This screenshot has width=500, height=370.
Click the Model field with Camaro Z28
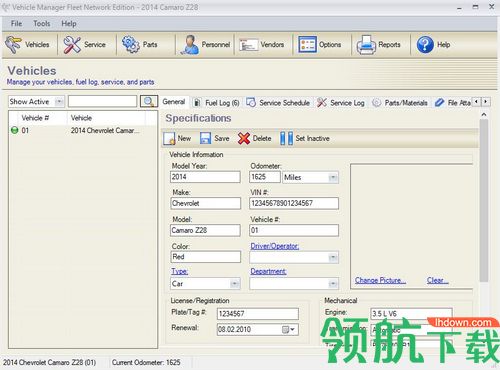point(205,230)
